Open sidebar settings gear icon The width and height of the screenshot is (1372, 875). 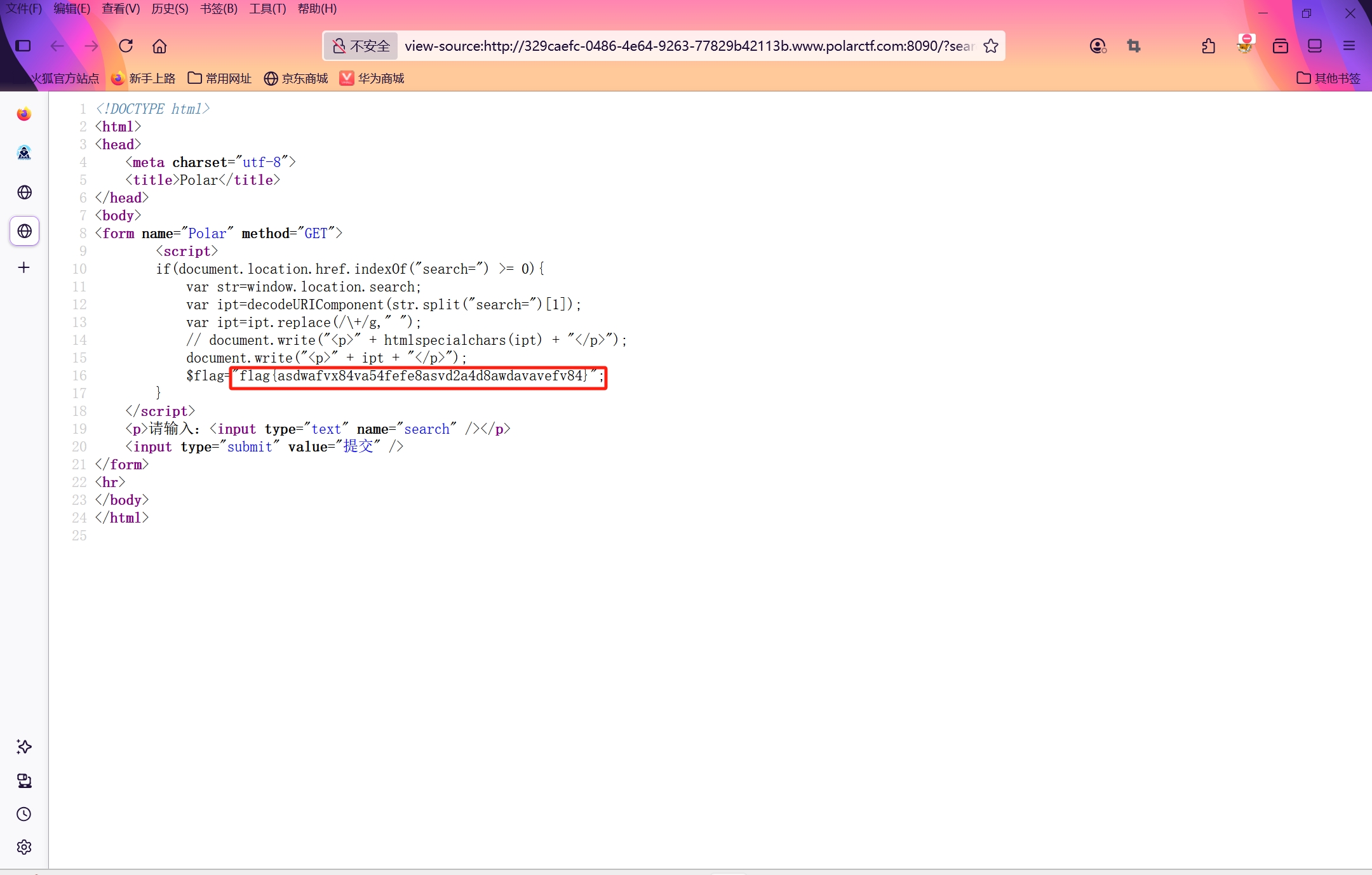click(x=24, y=847)
